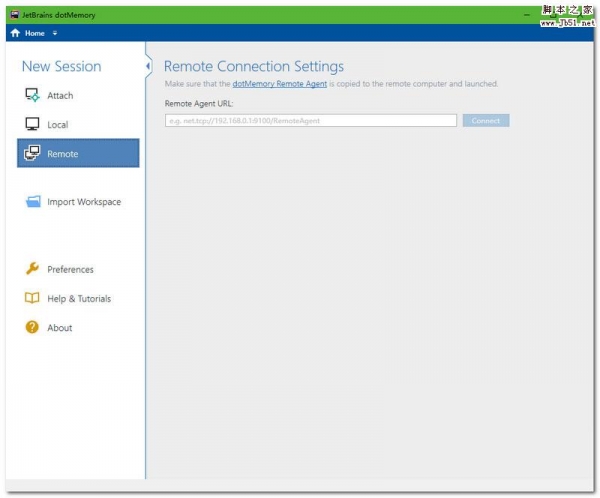The image size is (600, 498).
Task: Click the Connect button
Action: [x=486, y=121]
